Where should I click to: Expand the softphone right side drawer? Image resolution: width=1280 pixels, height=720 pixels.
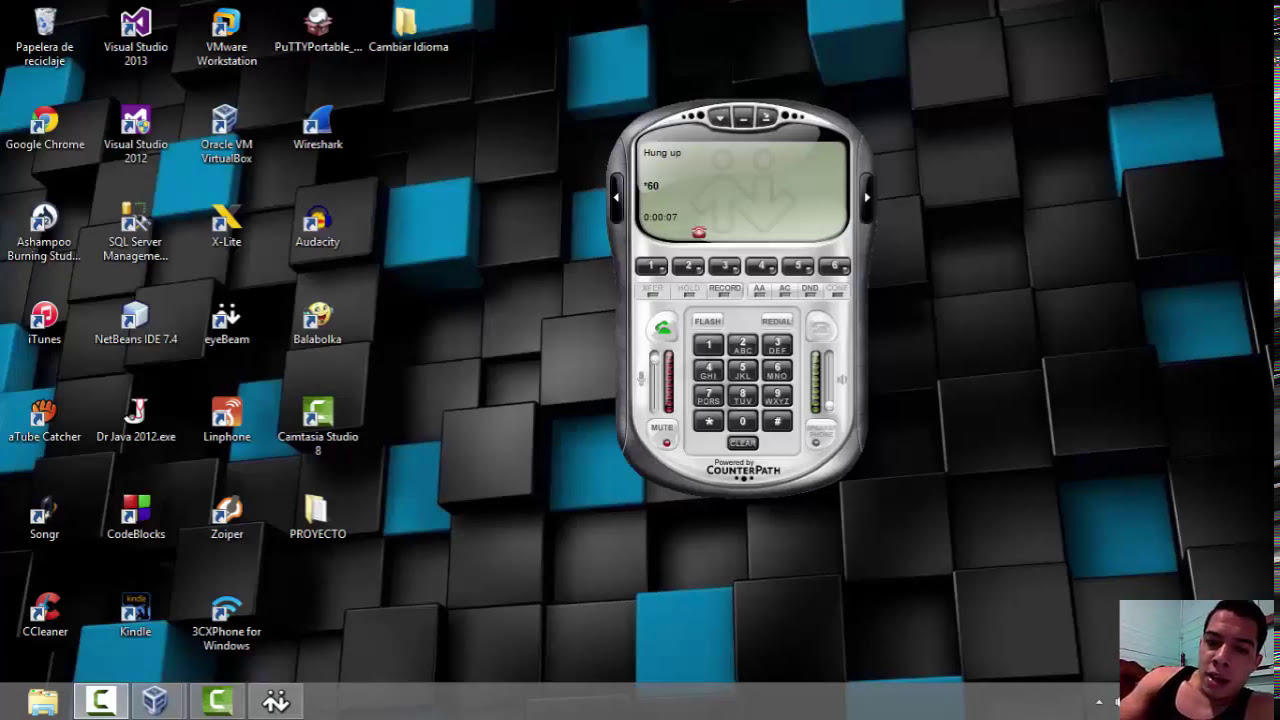click(x=867, y=197)
